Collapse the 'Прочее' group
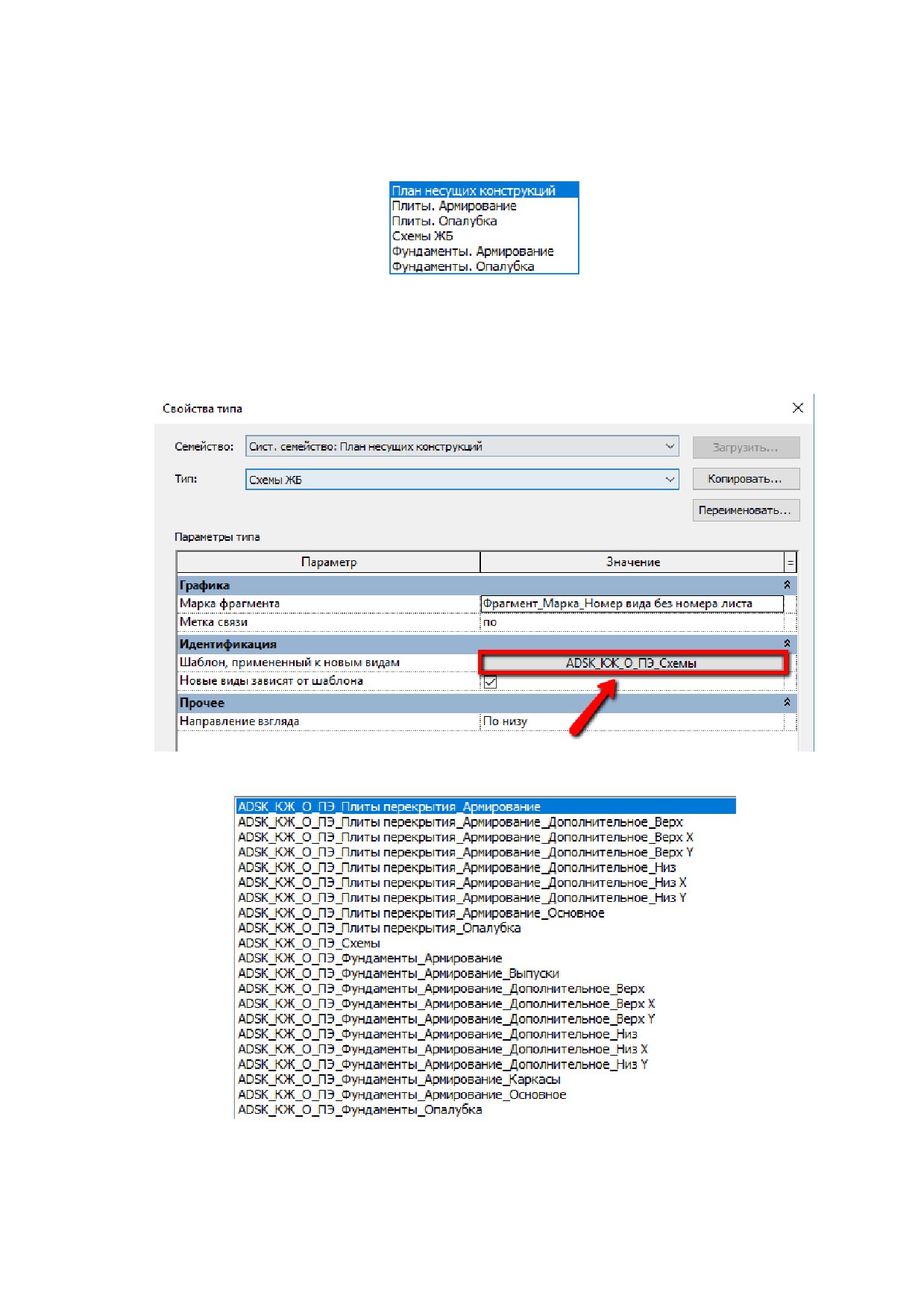The height and width of the screenshot is (1307, 924). click(787, 702)
